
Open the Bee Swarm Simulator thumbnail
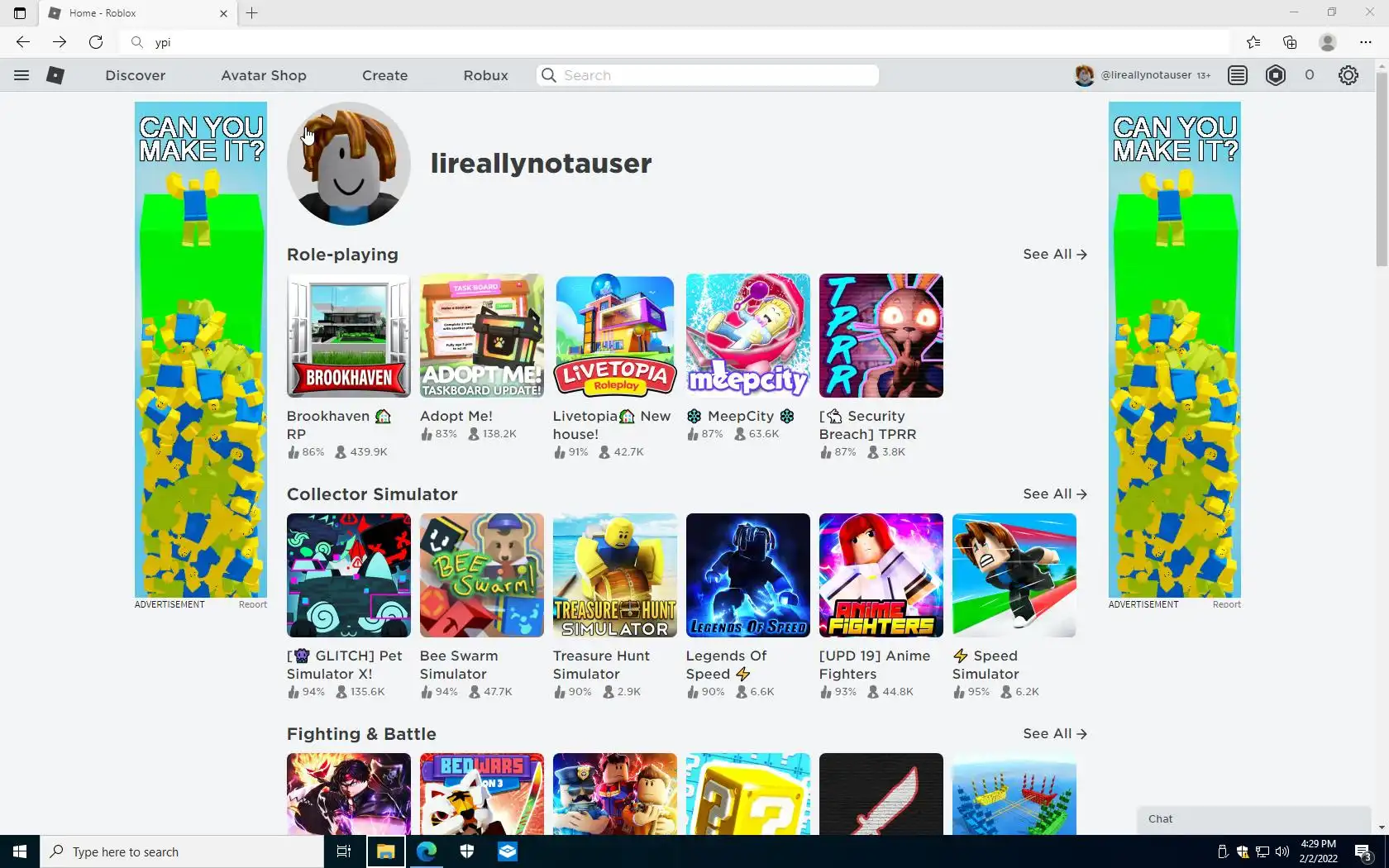click(482, 575)
